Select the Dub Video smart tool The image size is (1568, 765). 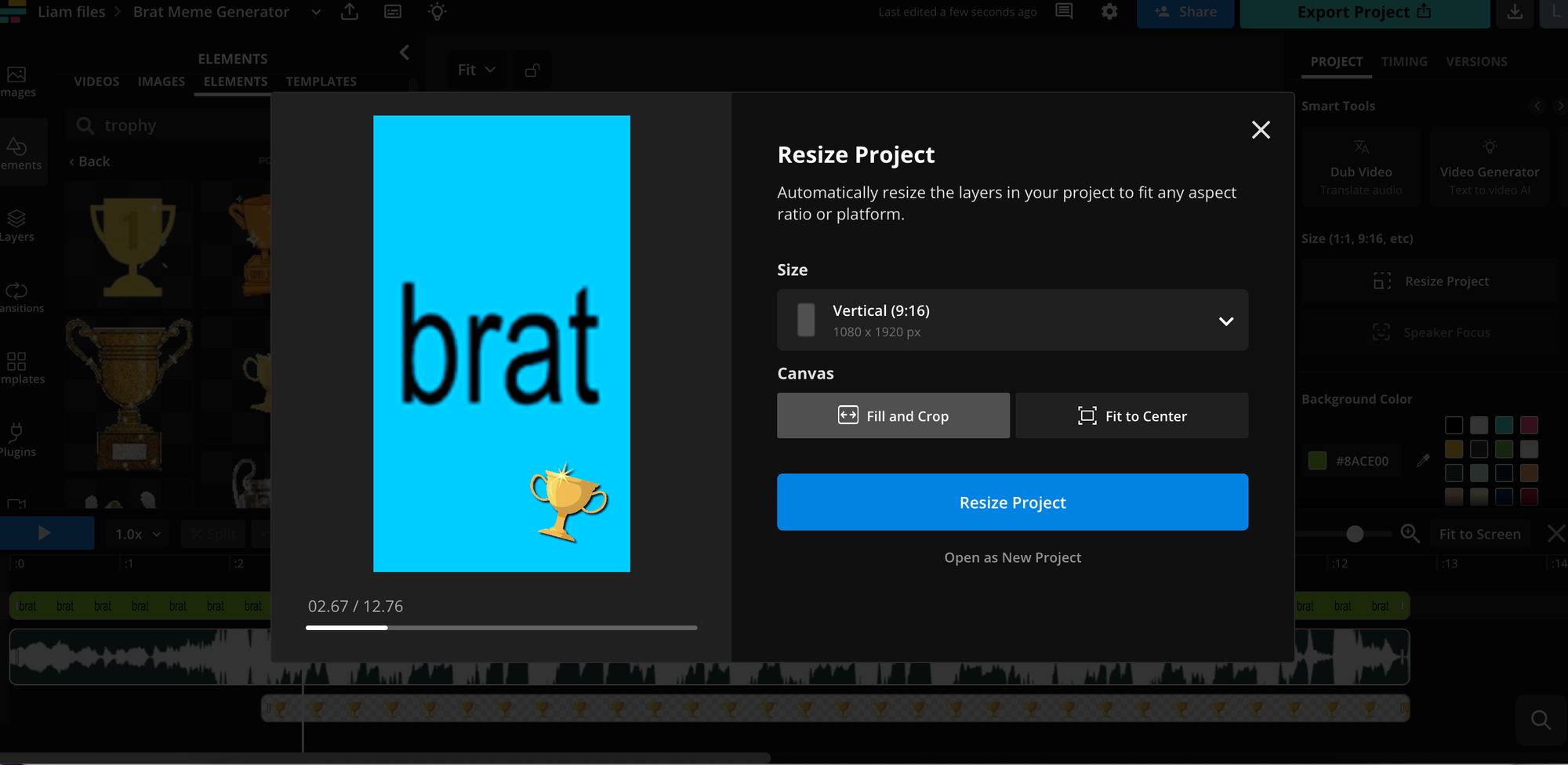coord(1361,167)
